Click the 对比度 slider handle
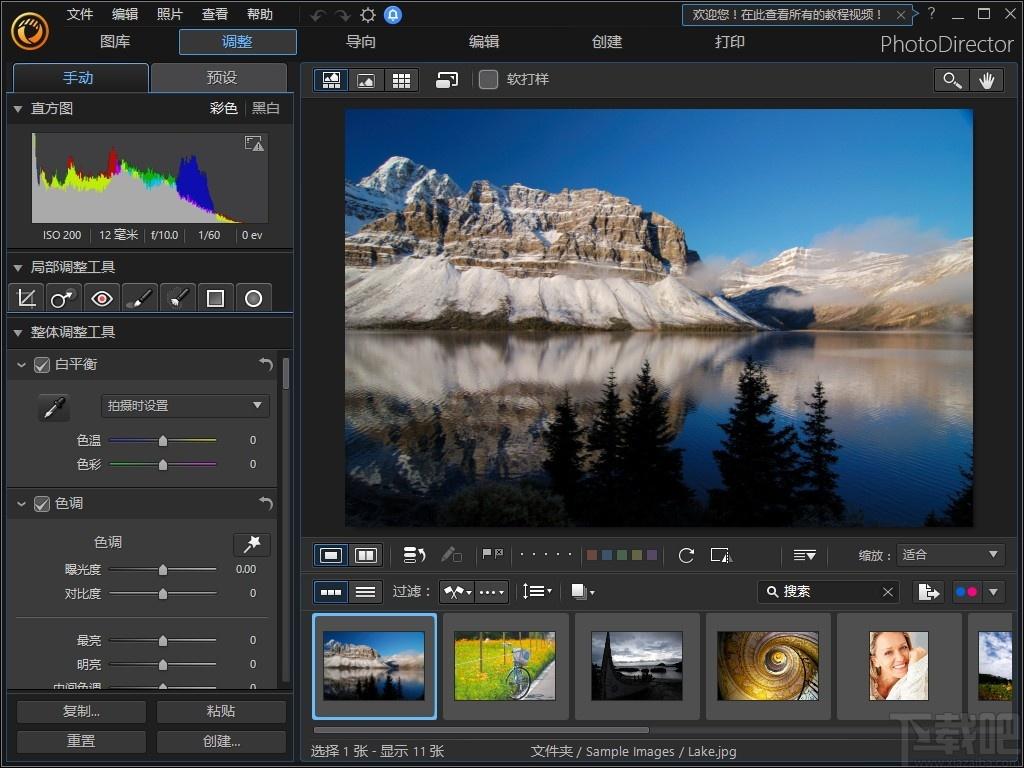The height and width of the screenshot is (768, 1024). 163,594
